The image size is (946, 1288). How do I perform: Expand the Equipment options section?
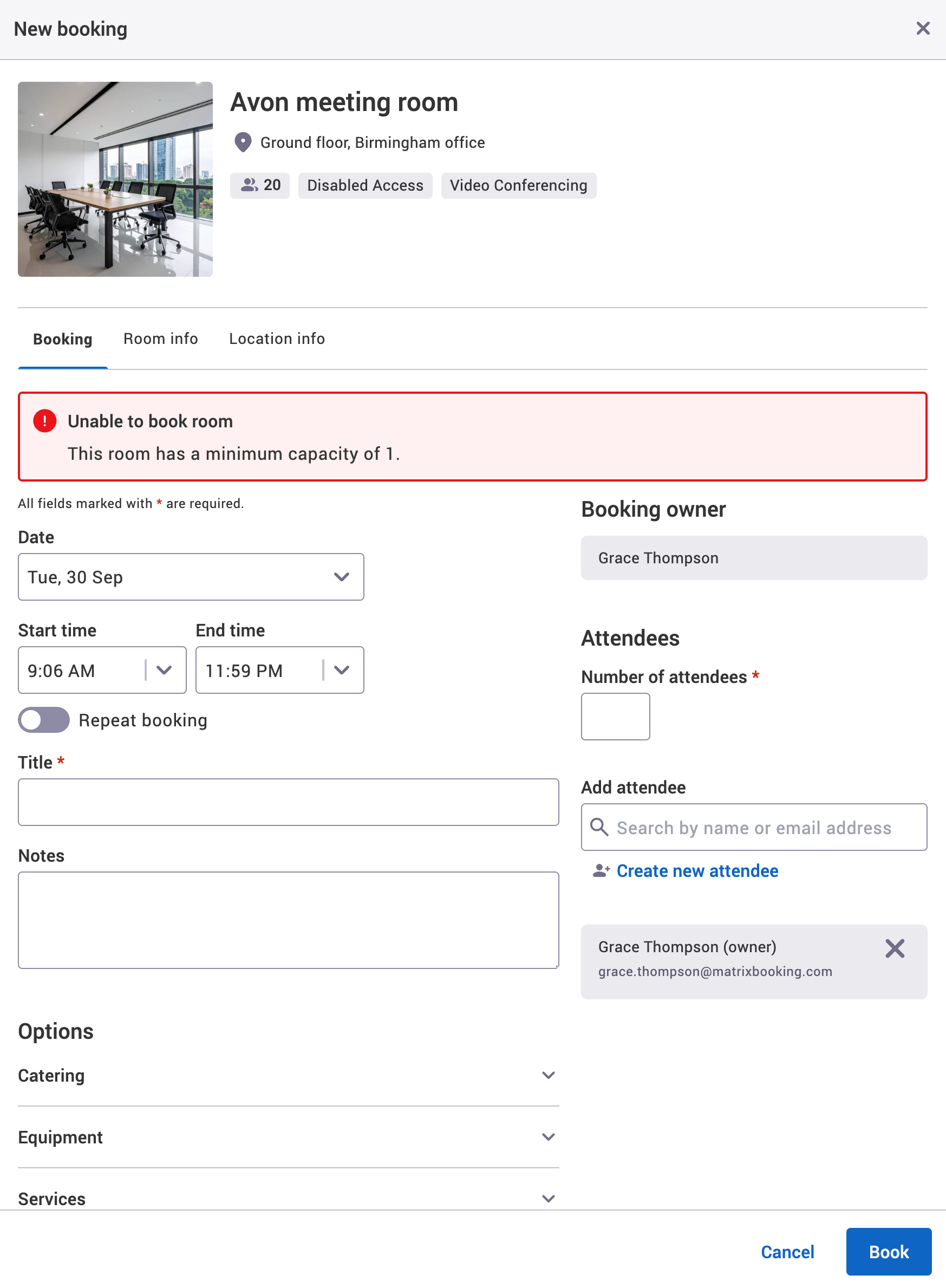[548, 1137]
